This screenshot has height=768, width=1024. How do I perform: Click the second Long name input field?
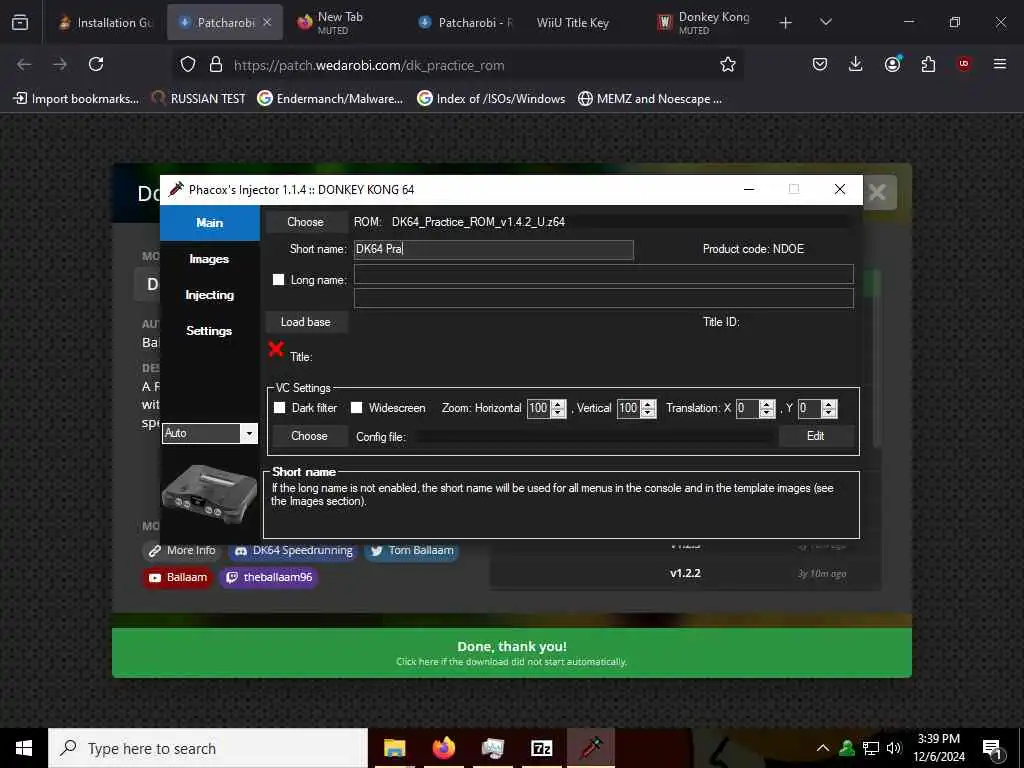pos(603,298)
